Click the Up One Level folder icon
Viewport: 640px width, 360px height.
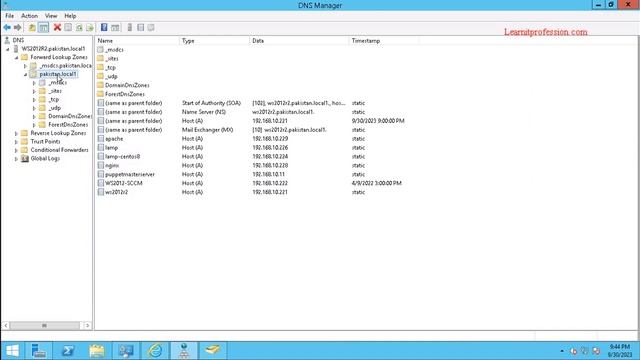32,27
